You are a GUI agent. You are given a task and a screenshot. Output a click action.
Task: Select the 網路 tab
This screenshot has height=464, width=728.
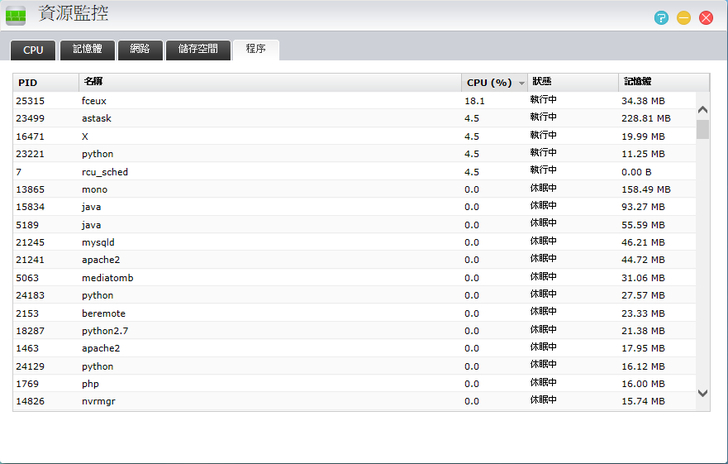[140, 50]
